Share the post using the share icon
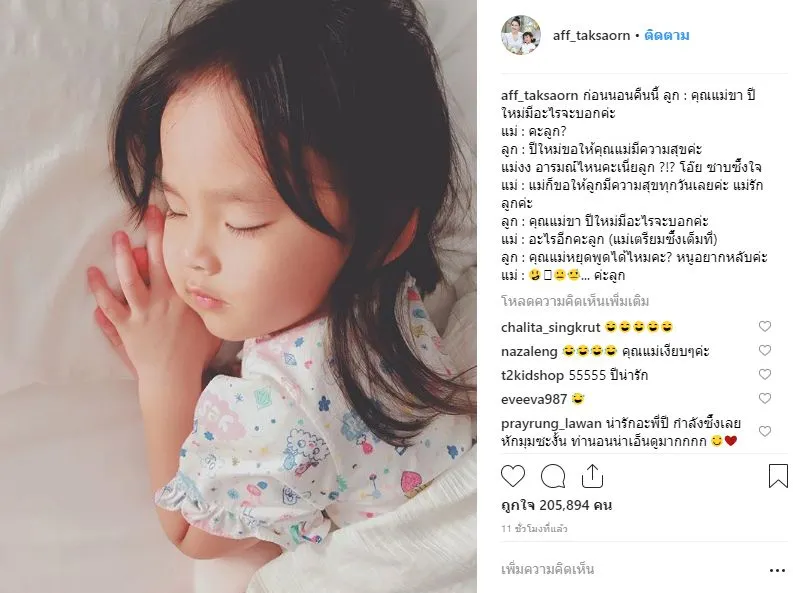 tap(592, 476)
